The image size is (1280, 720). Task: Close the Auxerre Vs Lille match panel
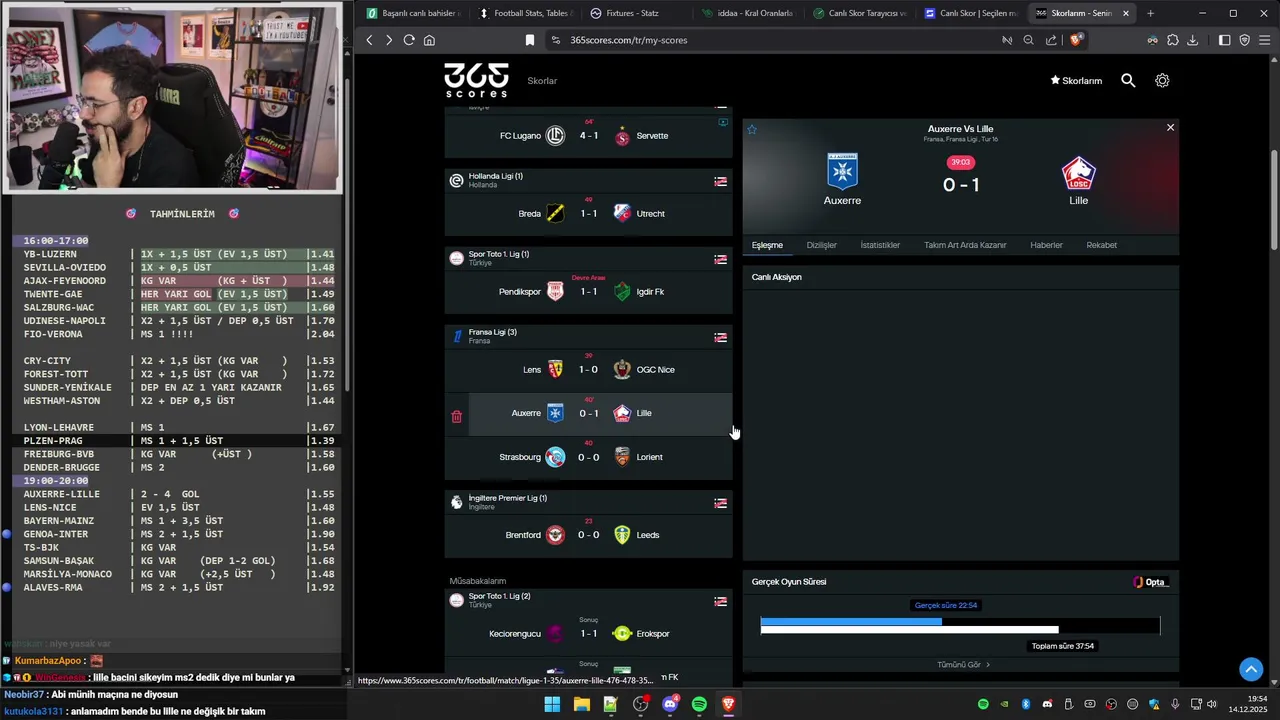[1170, 127]
